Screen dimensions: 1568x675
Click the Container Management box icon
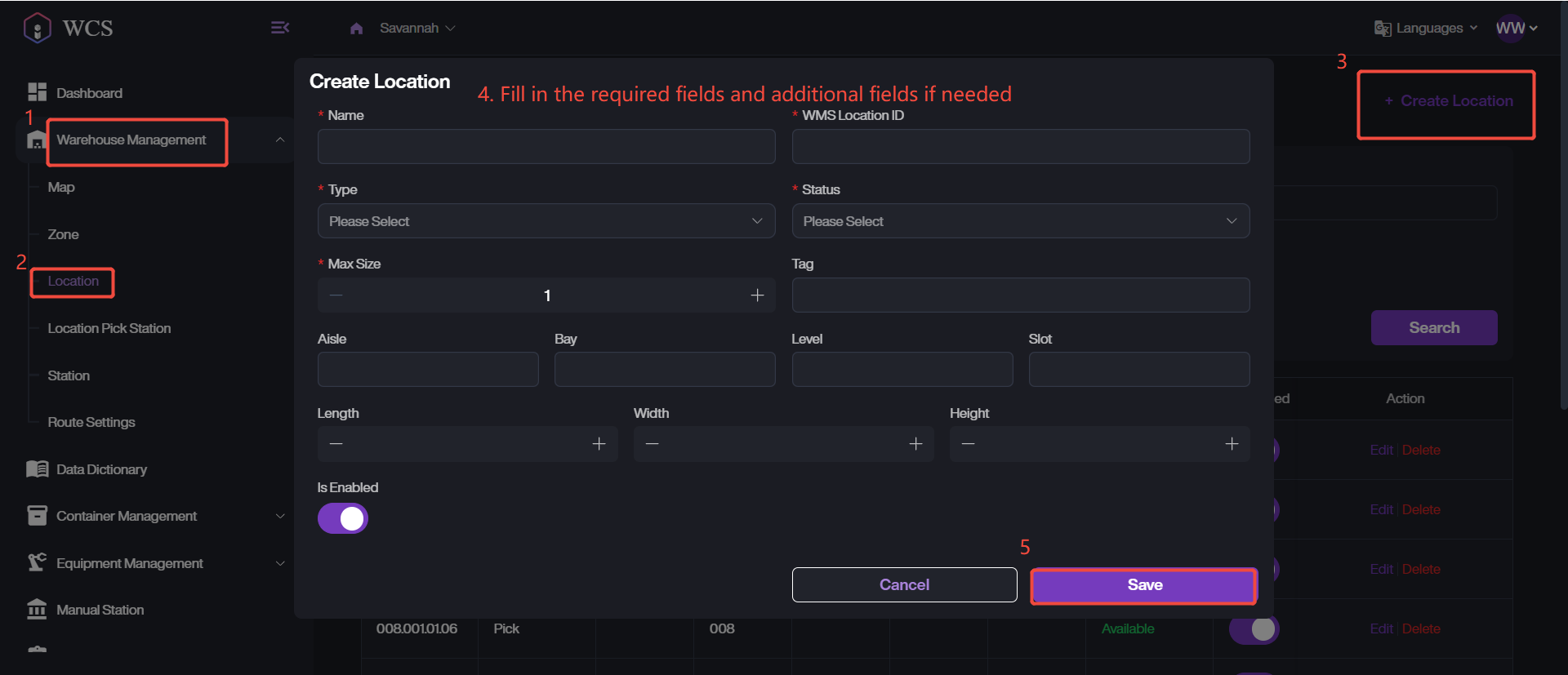pos(37,516)
